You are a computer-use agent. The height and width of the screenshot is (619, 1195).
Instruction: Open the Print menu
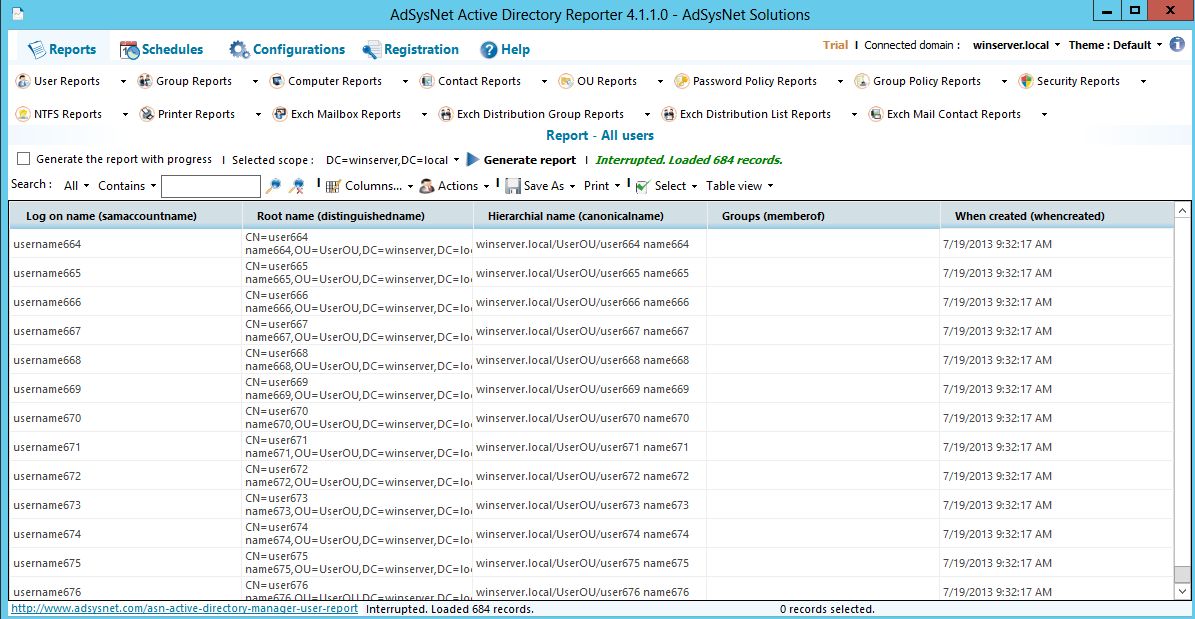point(601,185)
